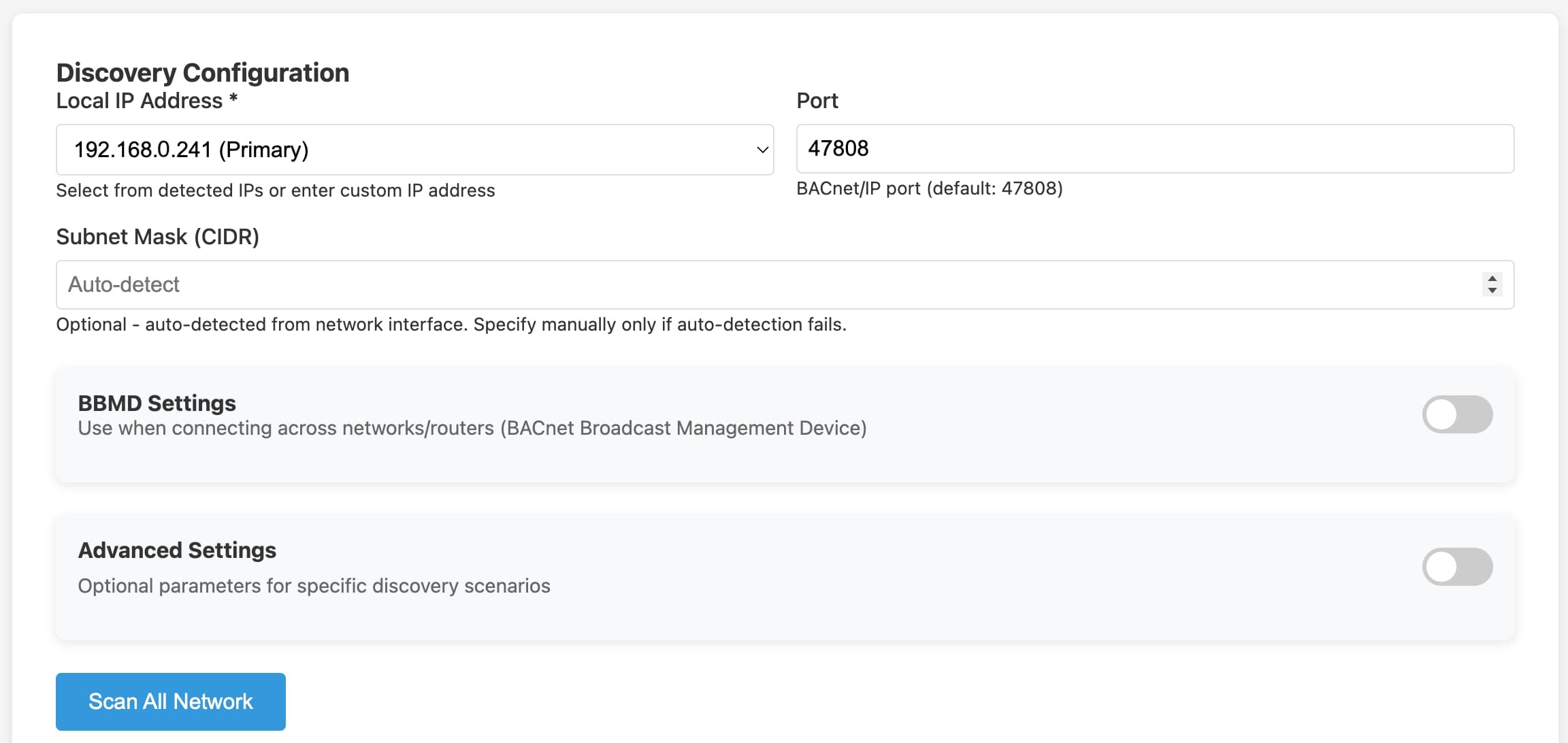This screenshot has height=743, width=1568.
Task: Increment Subnet Mask value using stepper arrow
Action: click(1491, 280)
